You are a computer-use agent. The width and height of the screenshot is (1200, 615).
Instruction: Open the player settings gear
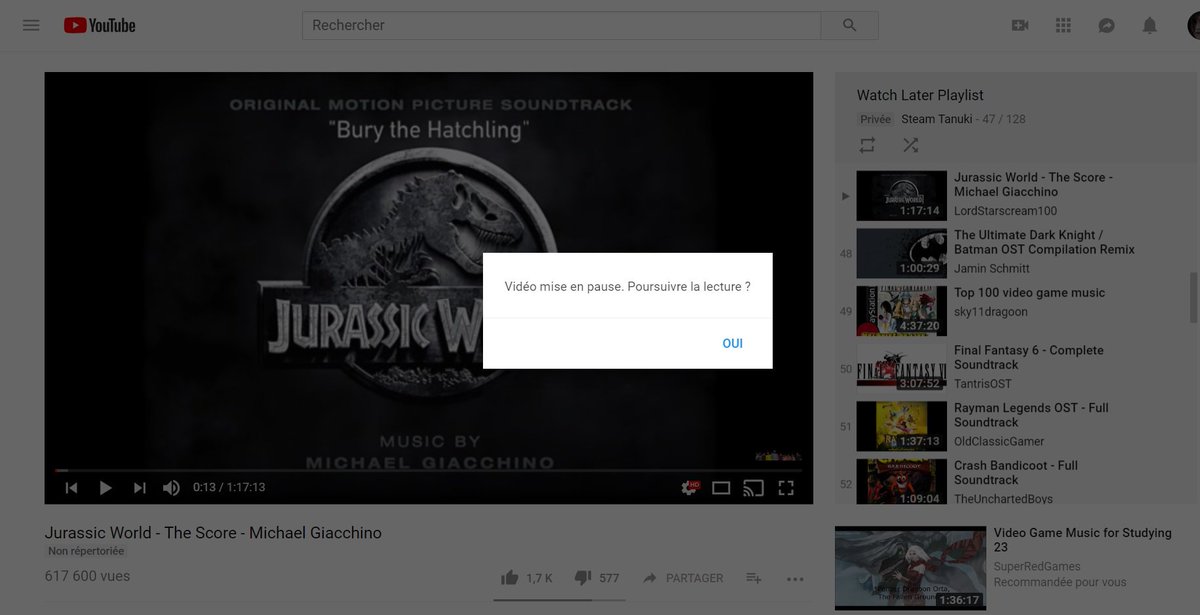tap(688, 488)
